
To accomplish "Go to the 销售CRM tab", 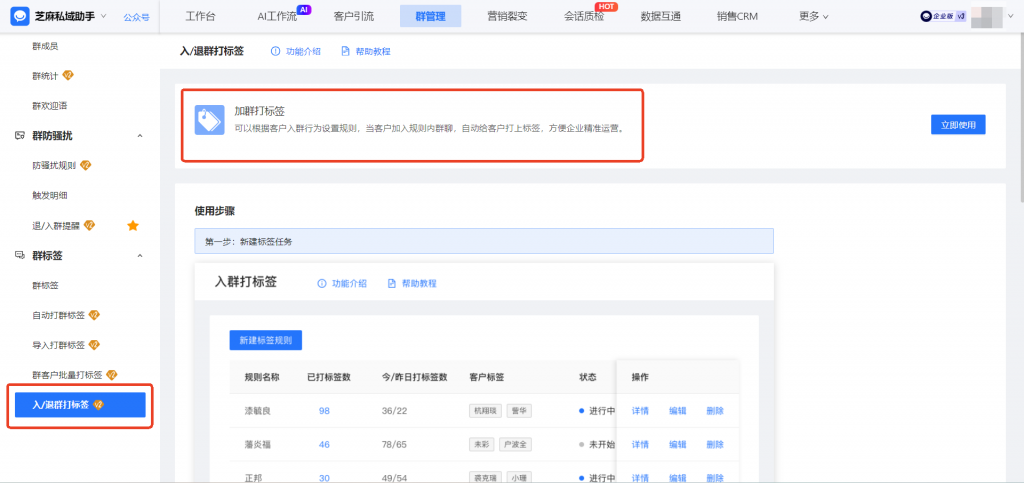I will (x=737, y=16).
